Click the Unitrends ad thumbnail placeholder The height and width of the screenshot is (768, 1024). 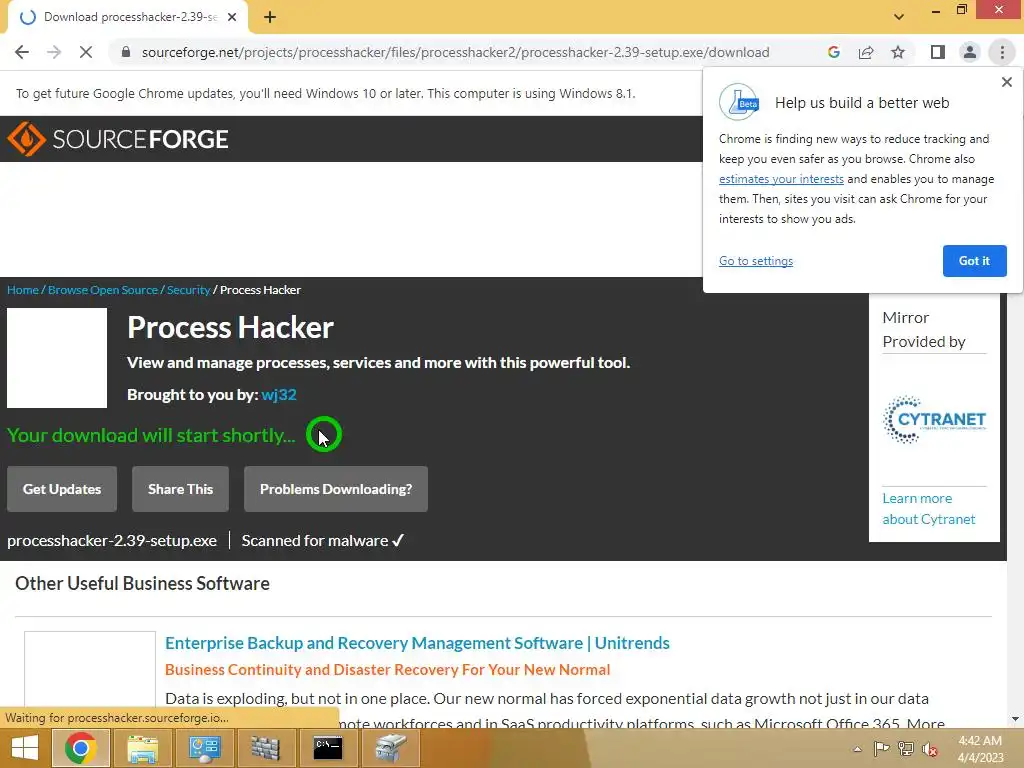click(x=90, y=669)
